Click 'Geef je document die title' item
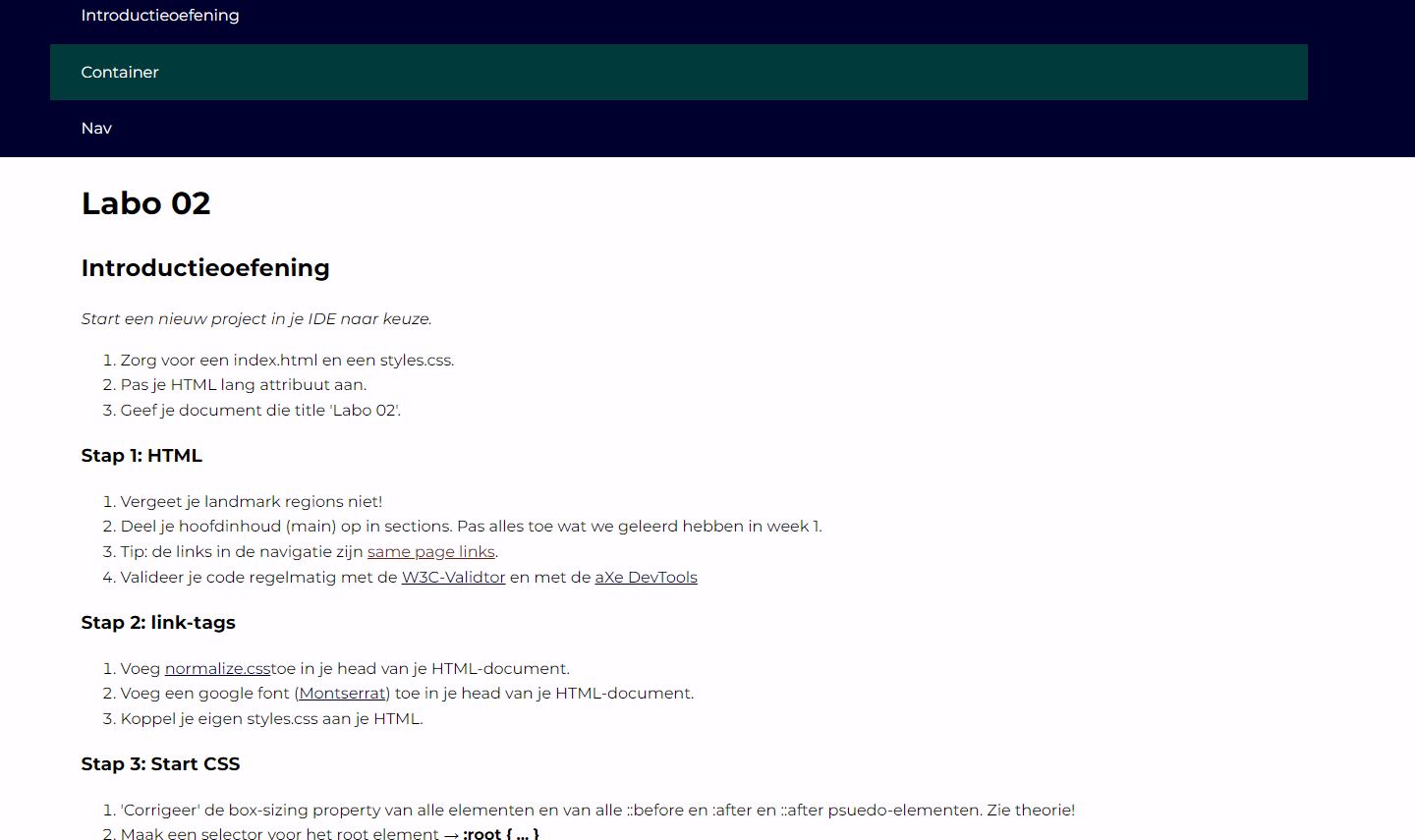1415x840 pixels. (260, 411)
